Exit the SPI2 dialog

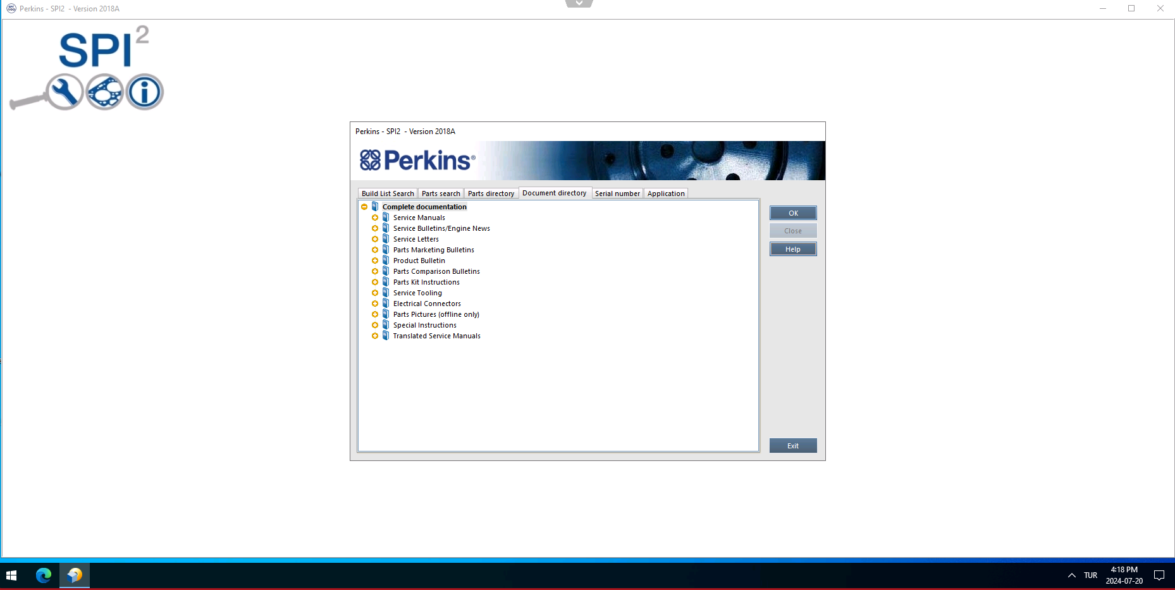793,445
